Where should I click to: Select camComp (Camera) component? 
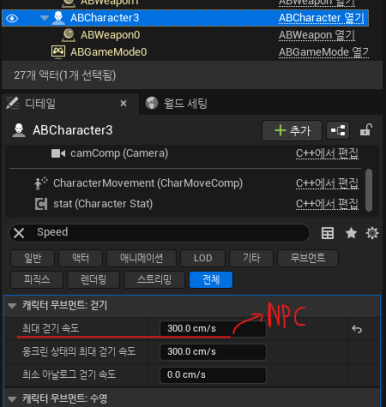(119, 153)
